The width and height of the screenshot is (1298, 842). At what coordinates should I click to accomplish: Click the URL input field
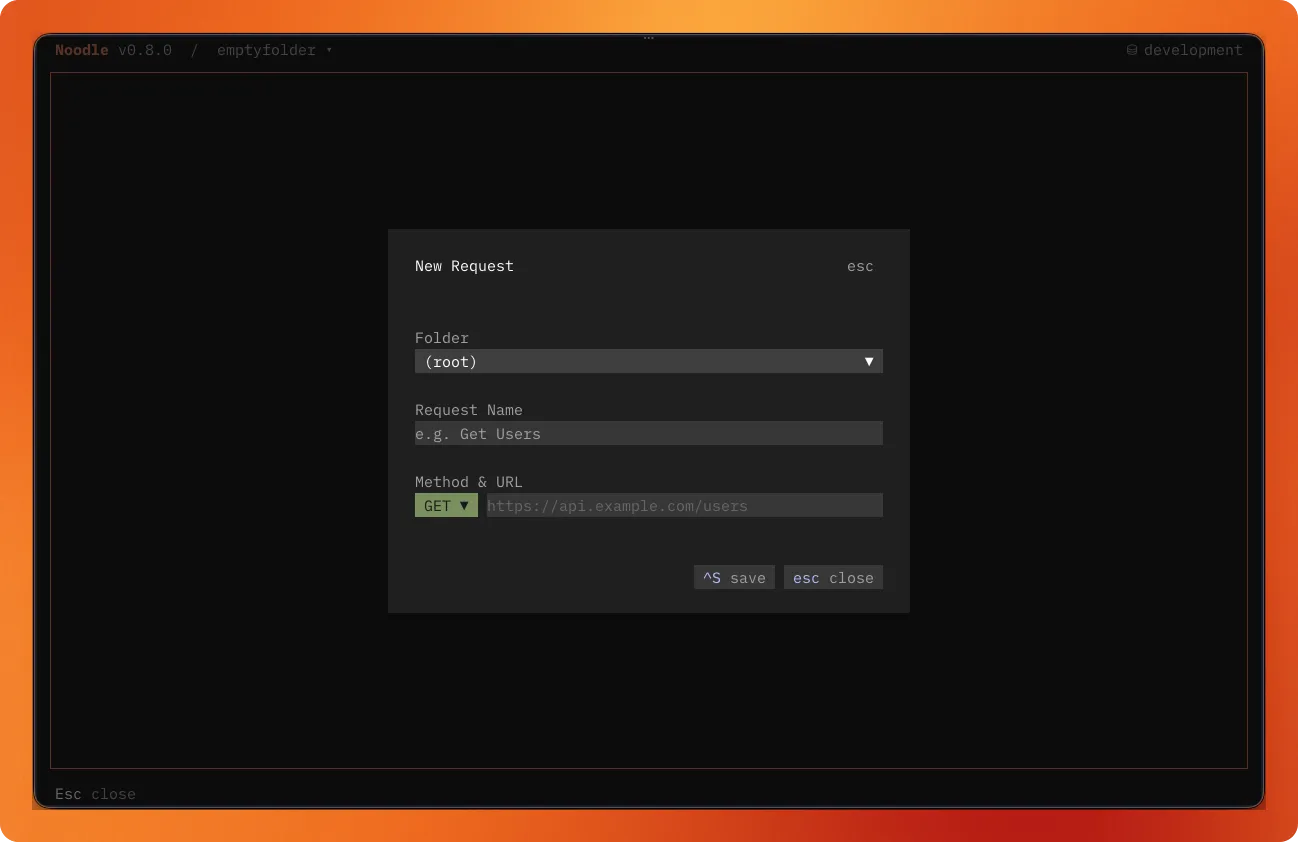[x=684, y=505]
